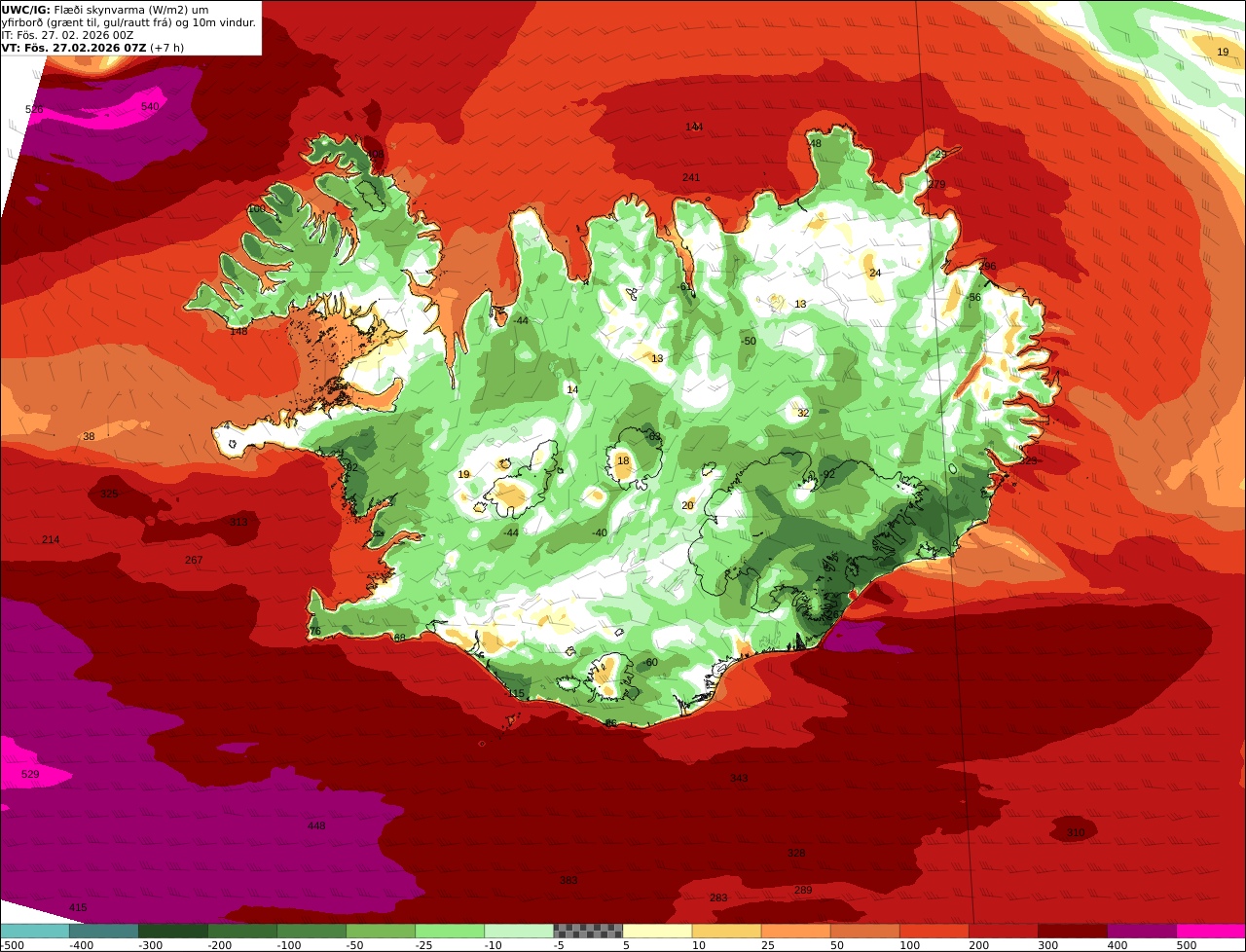Click the map value '18' on the central glacier

click(623, 461)
